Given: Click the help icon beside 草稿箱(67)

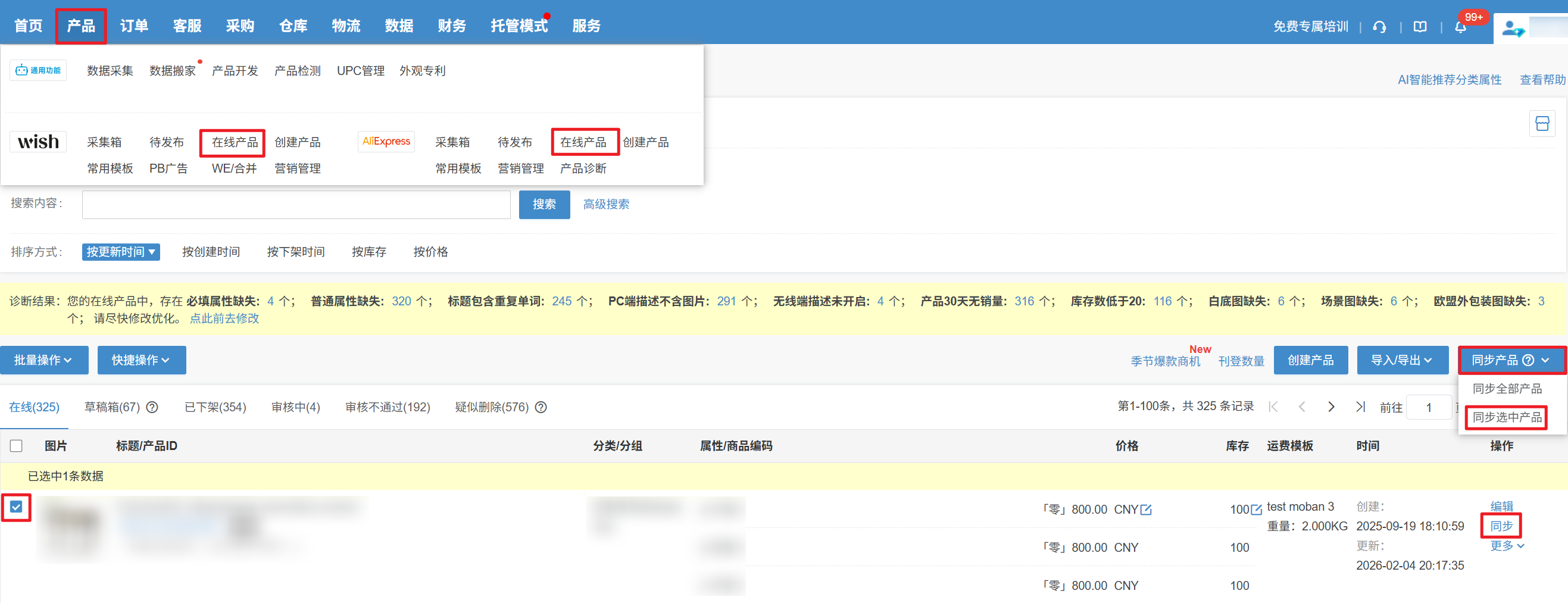Looking at the screenshot, I should (x=152, y=407).
